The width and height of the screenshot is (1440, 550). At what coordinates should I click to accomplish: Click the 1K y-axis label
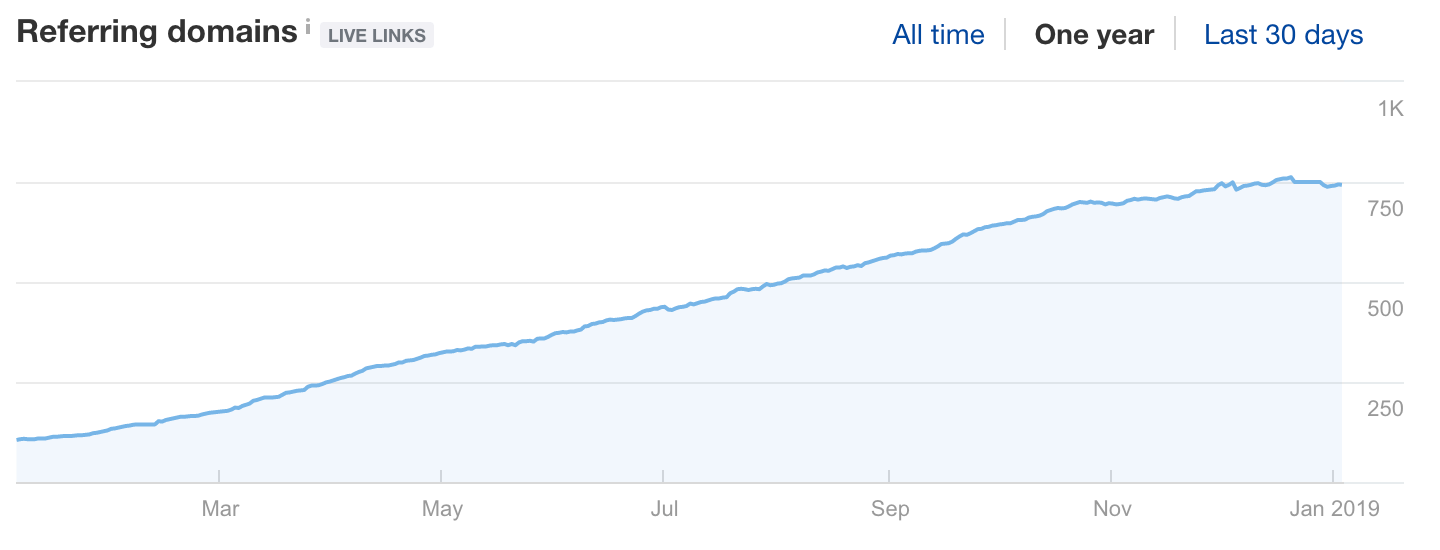[1391, 109]
